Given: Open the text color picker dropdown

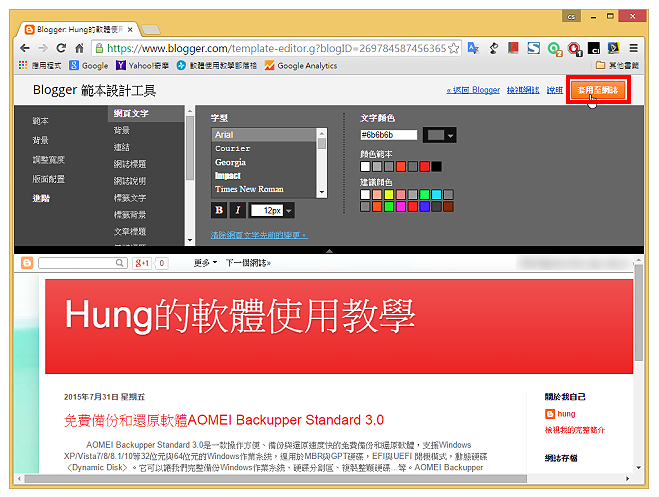Looking at the screenshot, I should click(440, 135).
